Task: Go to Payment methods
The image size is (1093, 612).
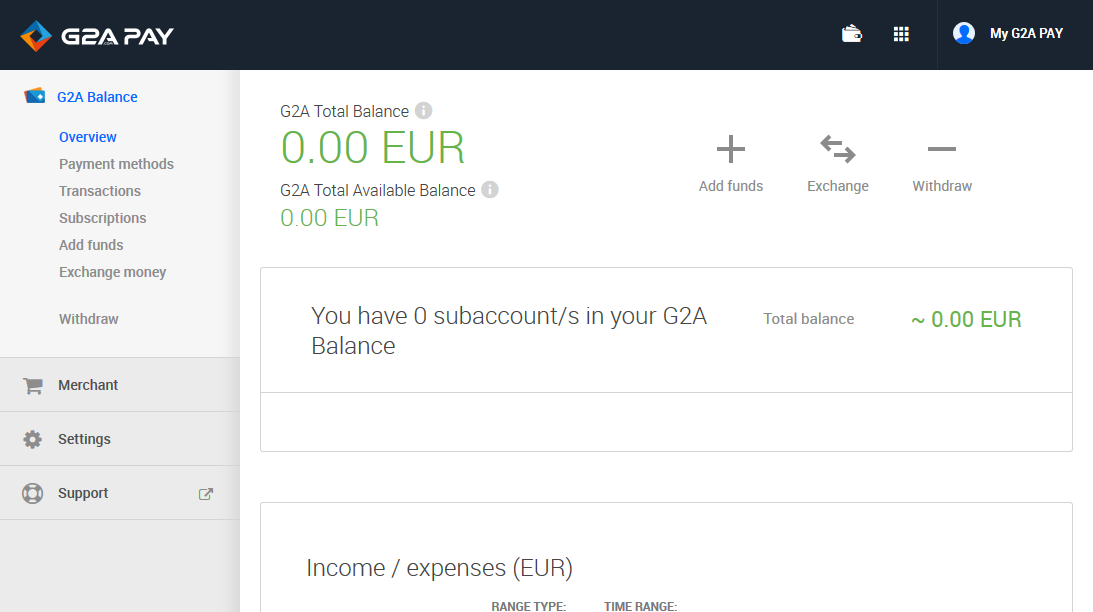Action: pyautogui.click(x=116, y=164)
